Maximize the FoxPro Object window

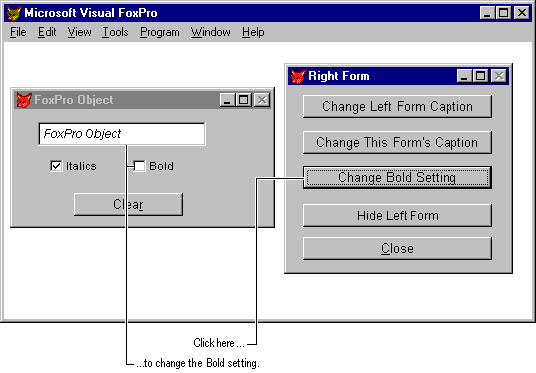click(x=243, y=100)
